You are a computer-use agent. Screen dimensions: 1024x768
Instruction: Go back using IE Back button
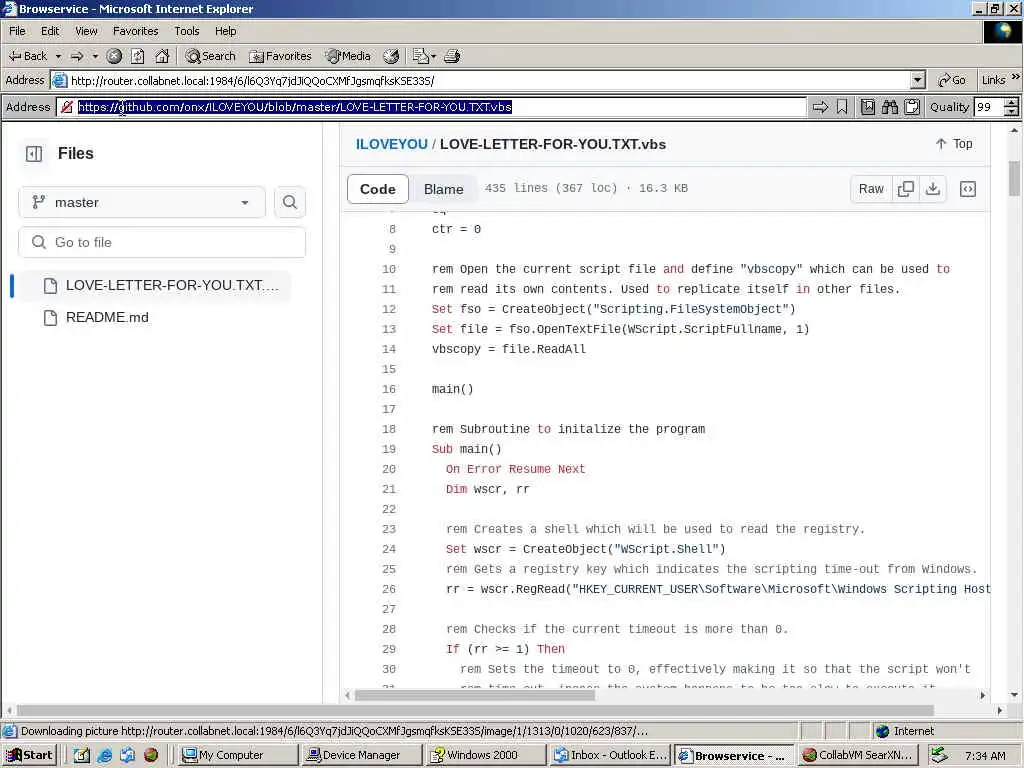tap(27, 56)
